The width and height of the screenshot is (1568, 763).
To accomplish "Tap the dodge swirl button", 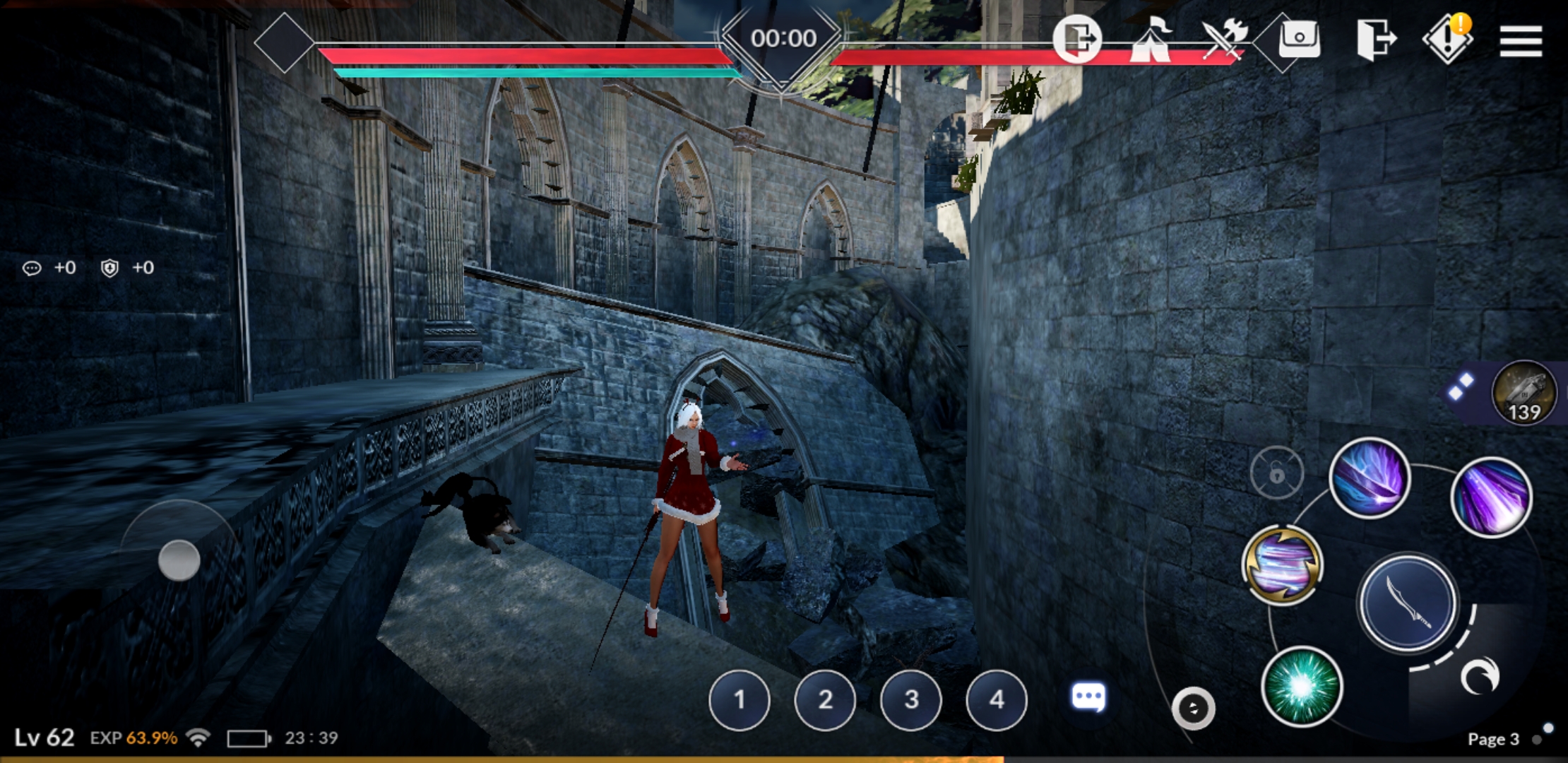I will [x=1479, y=677].
